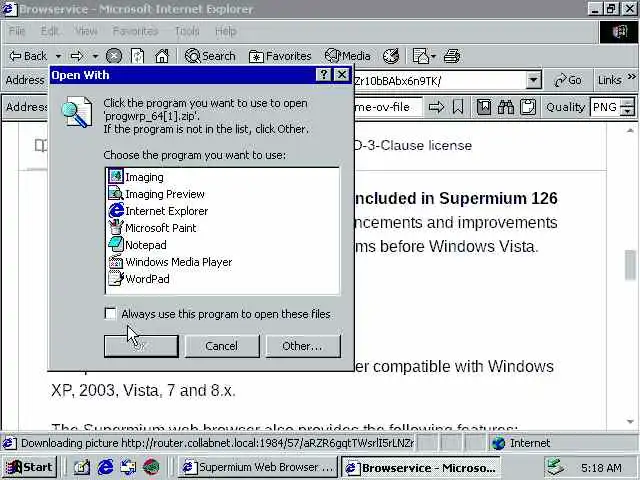The width and height of the screenshot is (640, 480).
Task: Click the round green quick launch icon
Action: pos(151,467)
